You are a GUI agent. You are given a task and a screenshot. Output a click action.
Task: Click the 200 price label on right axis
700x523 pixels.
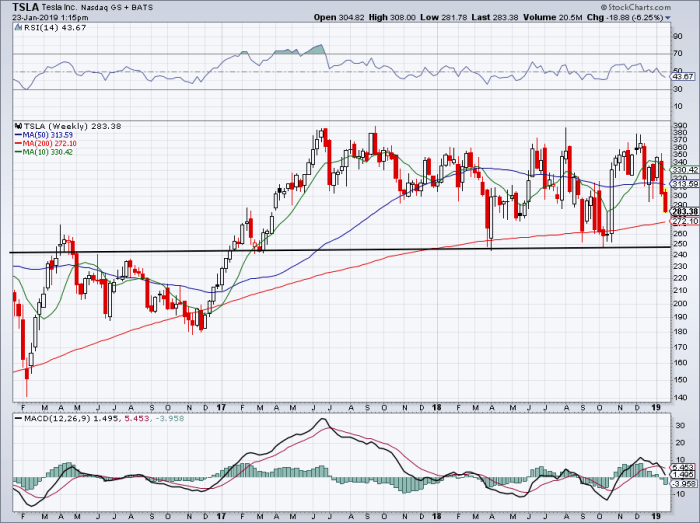pyautogui.click(x=680, y=303)
